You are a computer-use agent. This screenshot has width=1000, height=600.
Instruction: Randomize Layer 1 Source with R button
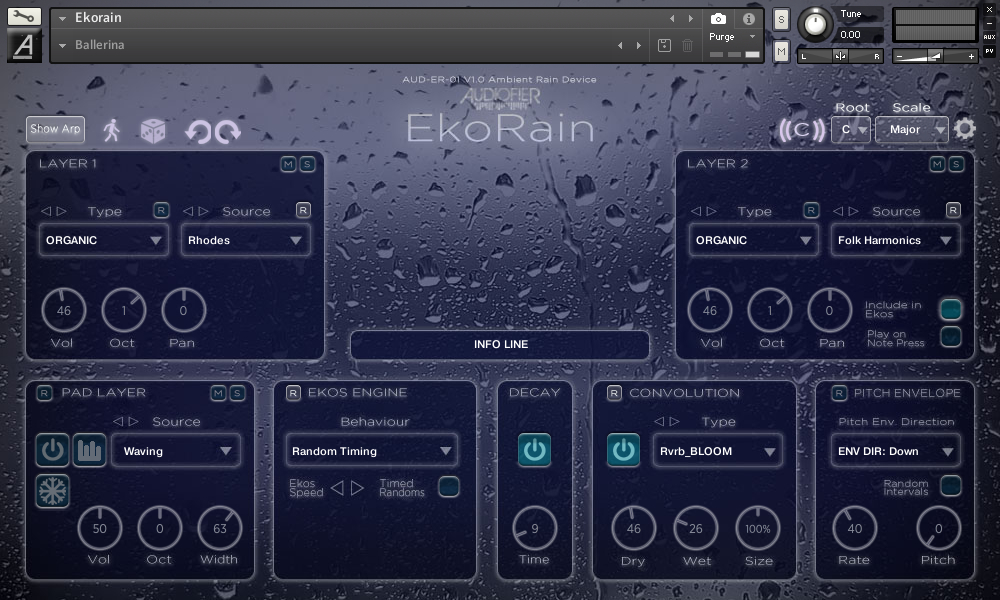click(304, 210)
